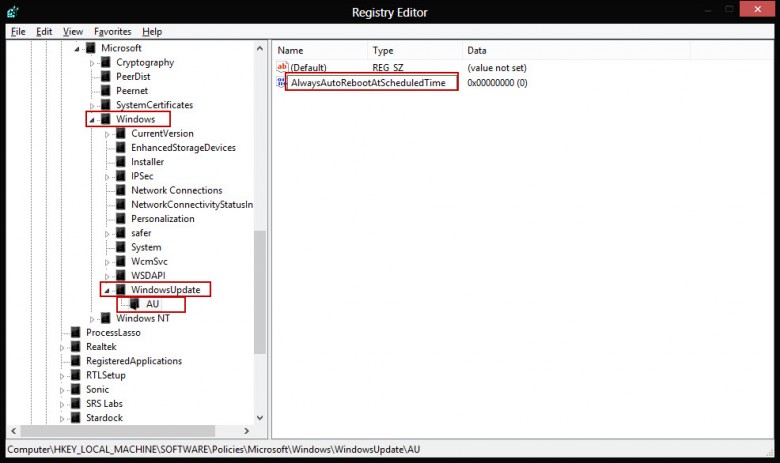Click the REG_SZ type cell
This screenshot has height=463, width=780.
pyautogui.click(x=388, y=68)
